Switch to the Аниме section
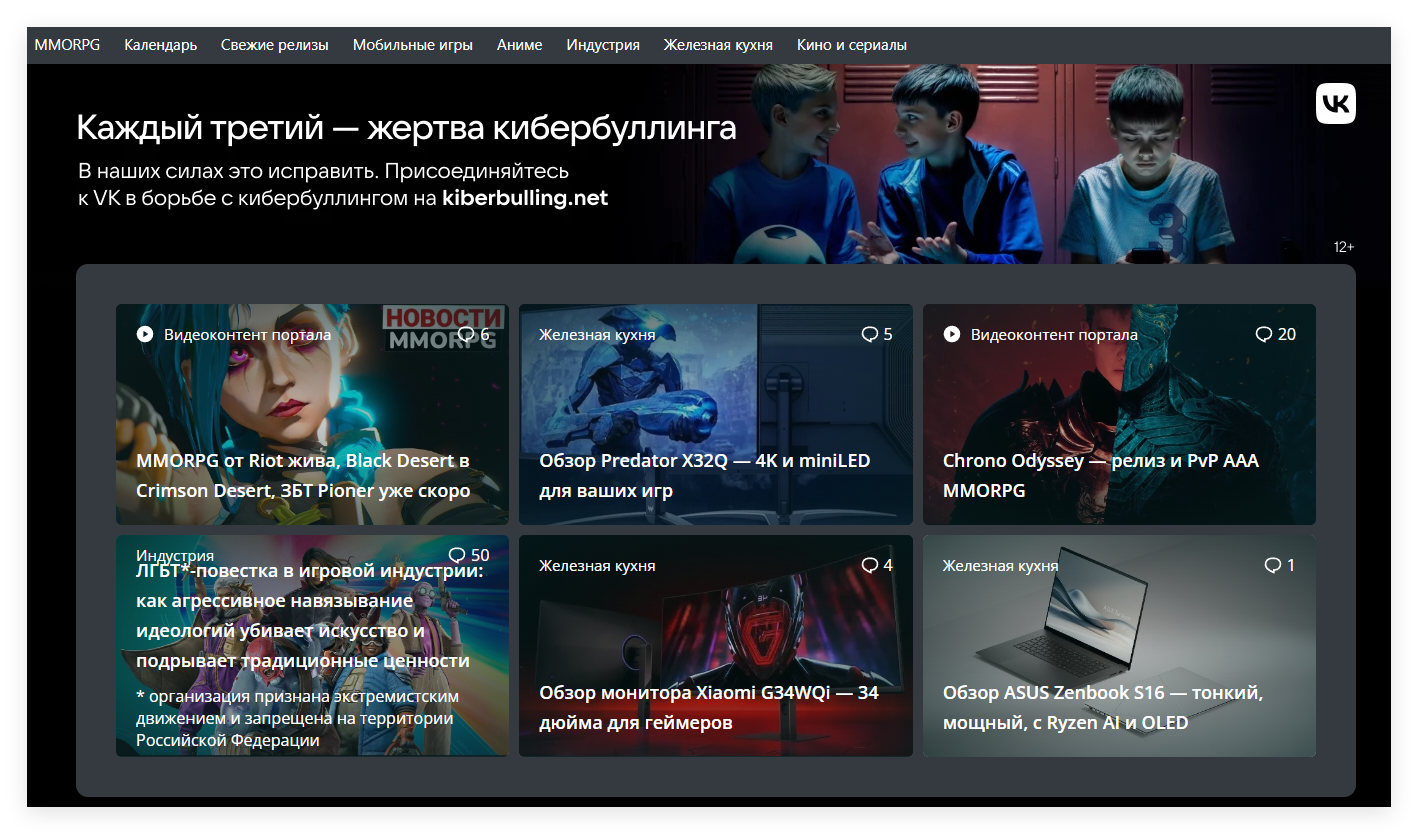The width and height of the screenshot is (1418, 834). click(519, 45)
